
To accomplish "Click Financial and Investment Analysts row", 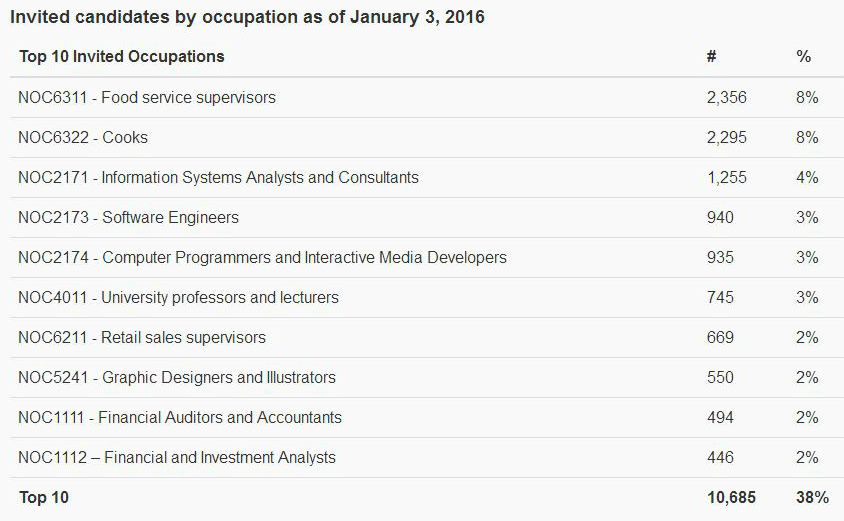I will pos(177,458).
